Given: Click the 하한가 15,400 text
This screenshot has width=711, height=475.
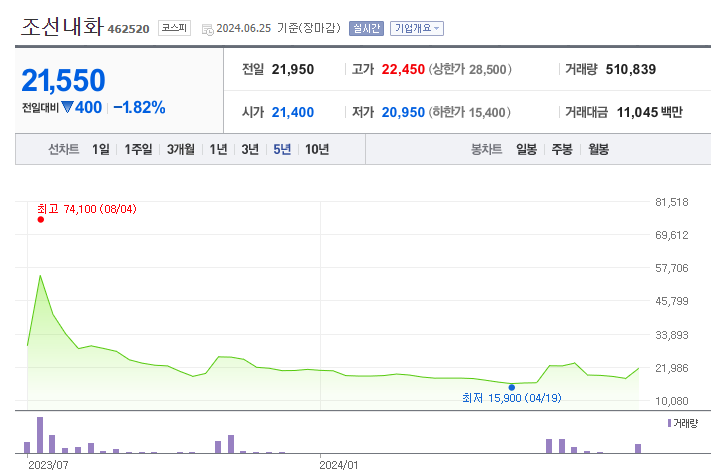Looking at the screenshot, I should (x=470, y=112).
